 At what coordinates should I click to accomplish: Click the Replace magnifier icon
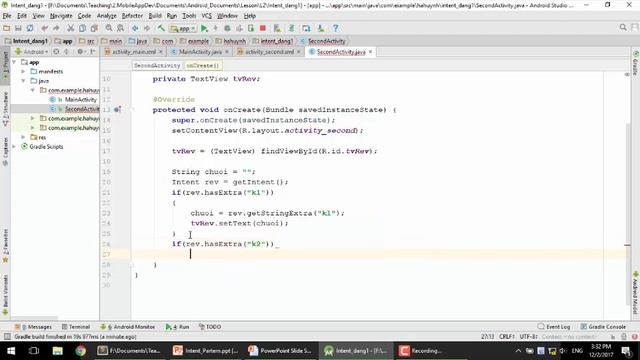[x=120, y=28]
